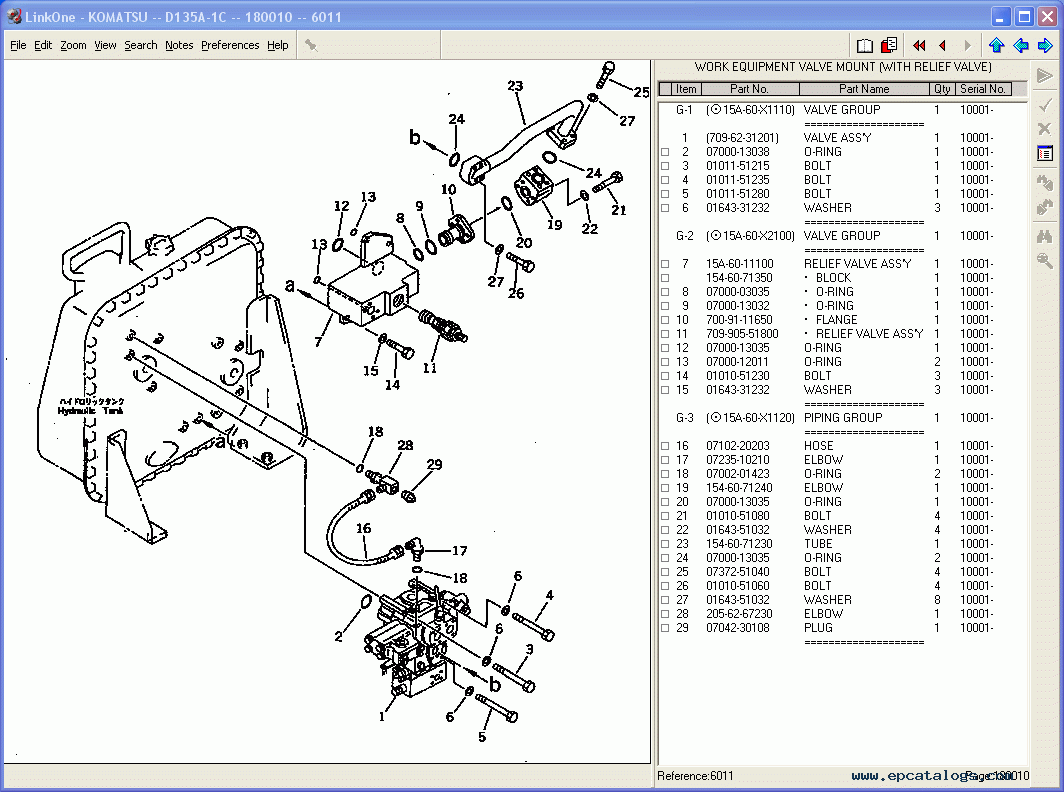The image size is (1064, 792).
Task: Tick checkbox for item 2 O-RING 07000-13038
Action: click(665, 152)
